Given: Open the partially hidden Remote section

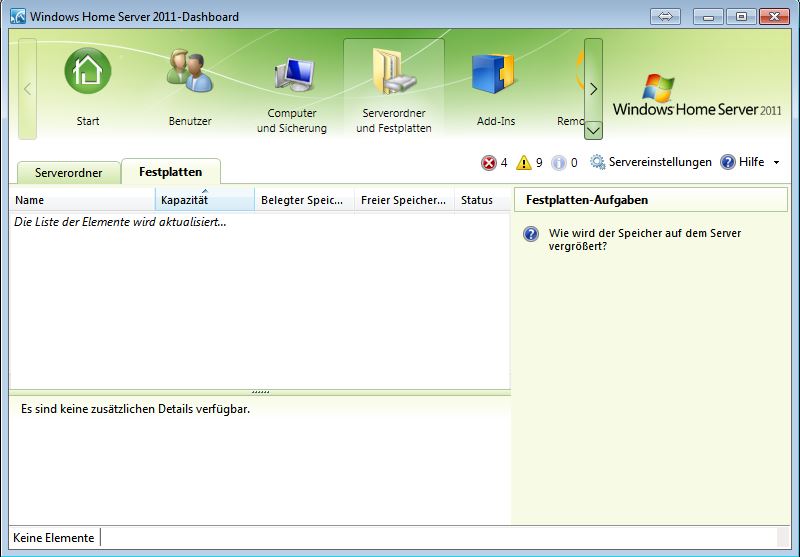Looking at the screenshot, I should 570,88.
